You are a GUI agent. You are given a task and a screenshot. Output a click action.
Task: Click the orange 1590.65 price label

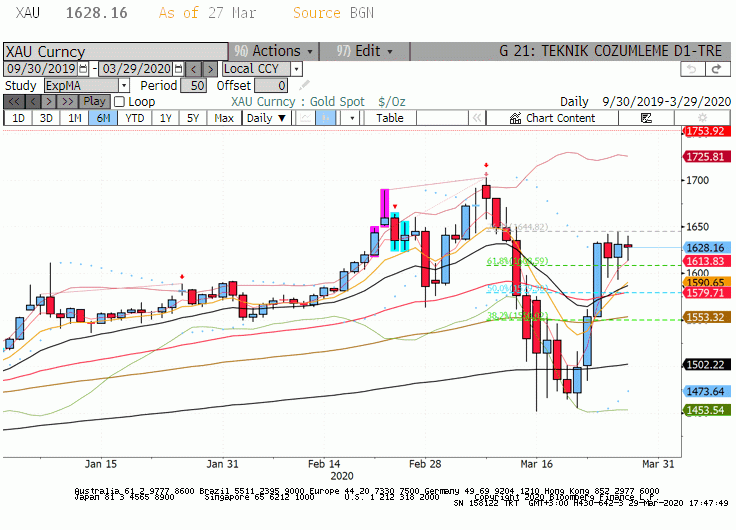pos(707,282)
